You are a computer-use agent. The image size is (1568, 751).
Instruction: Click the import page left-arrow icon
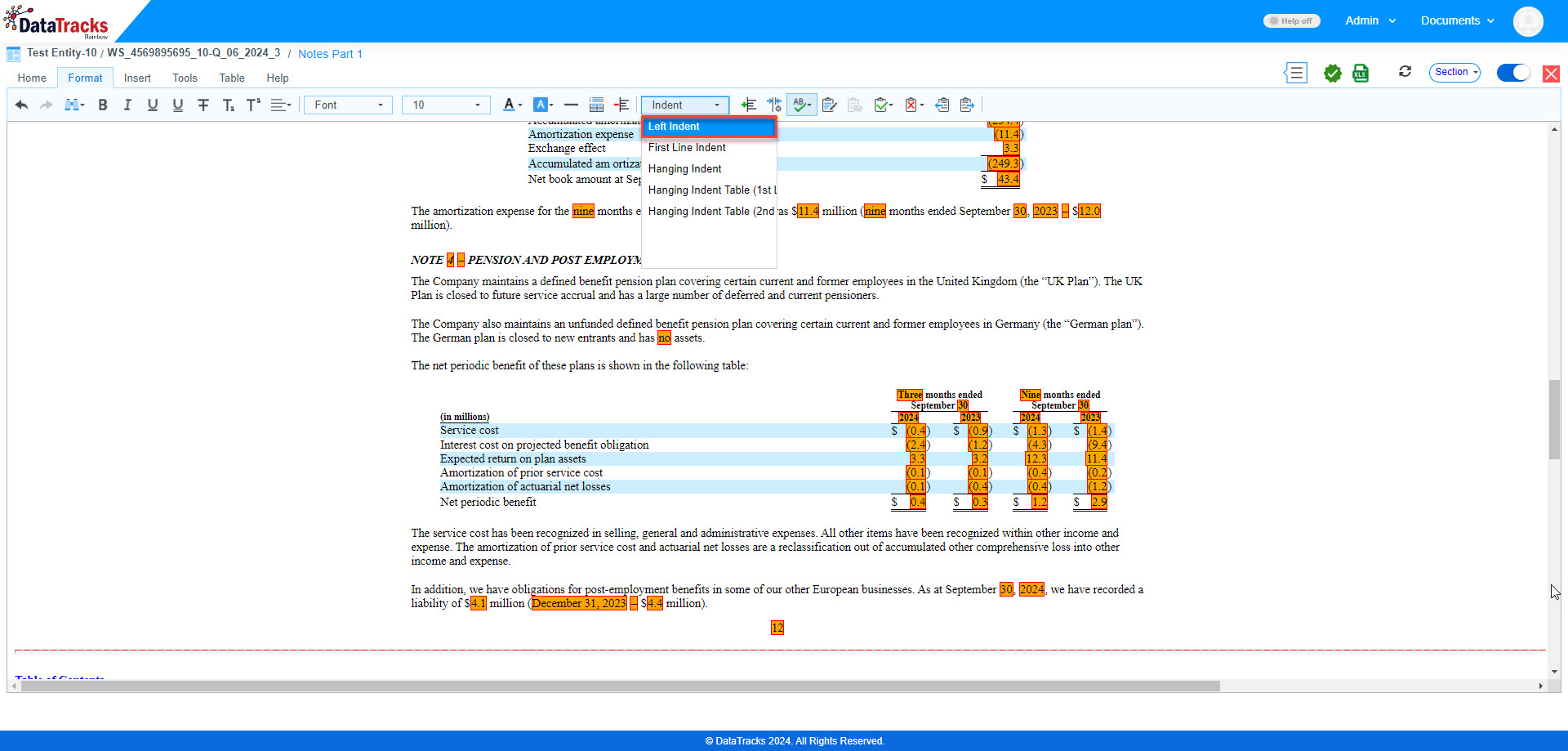pyautogui.click(x=942, y=105)
